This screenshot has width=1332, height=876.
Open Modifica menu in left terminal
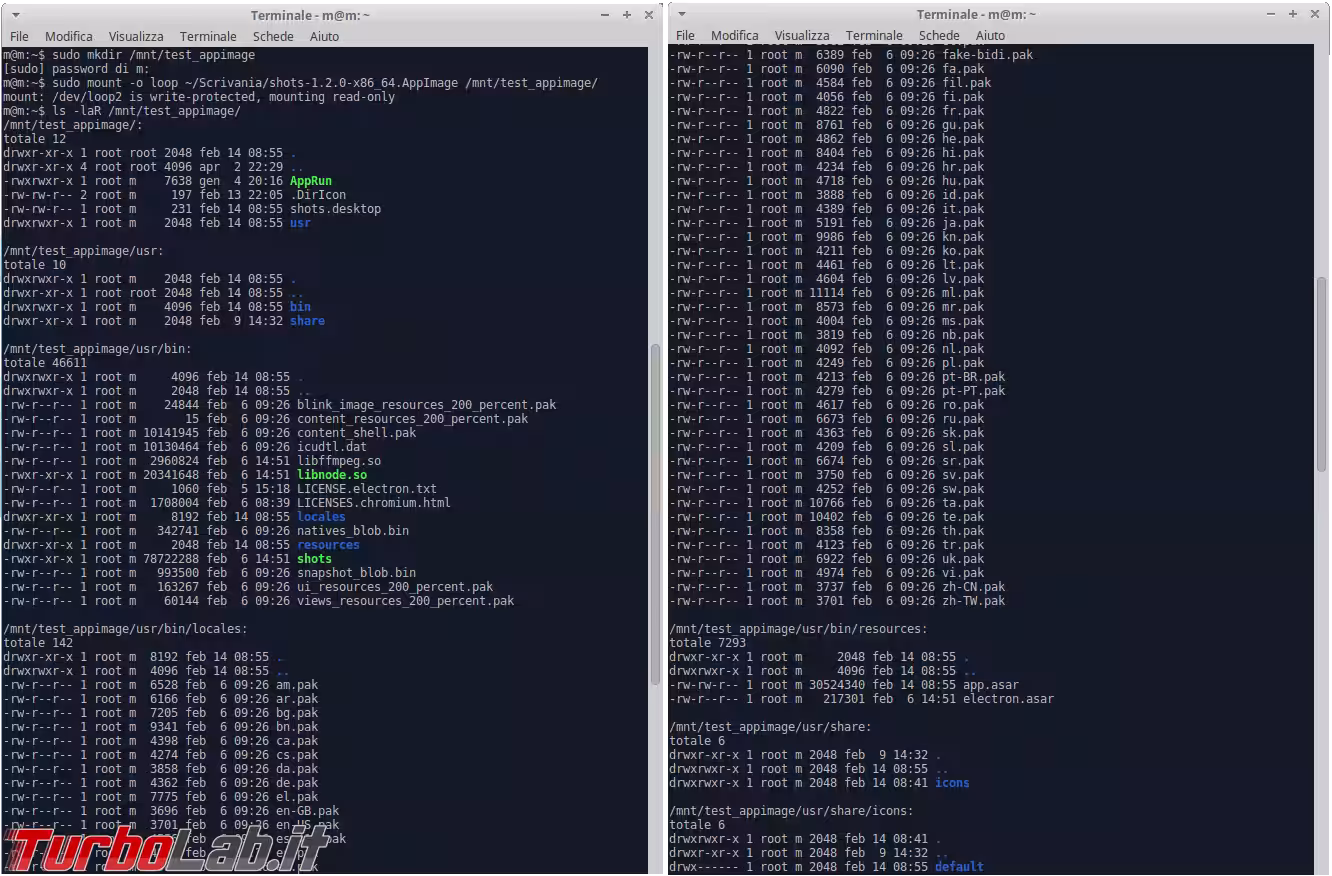point(69,36)
